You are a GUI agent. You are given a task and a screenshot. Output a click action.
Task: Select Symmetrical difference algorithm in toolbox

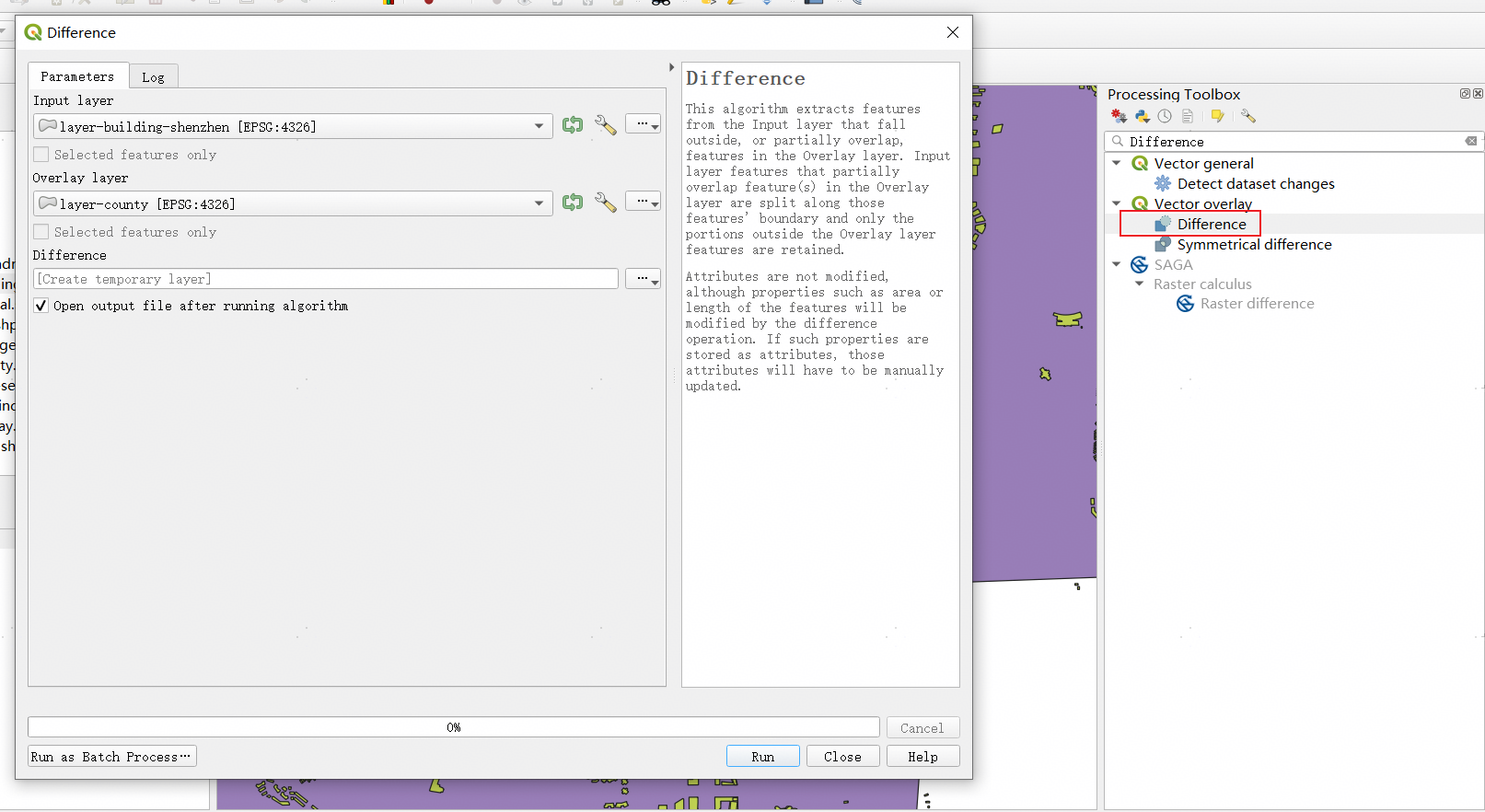pyautogui.click(x=1253, y=244)
